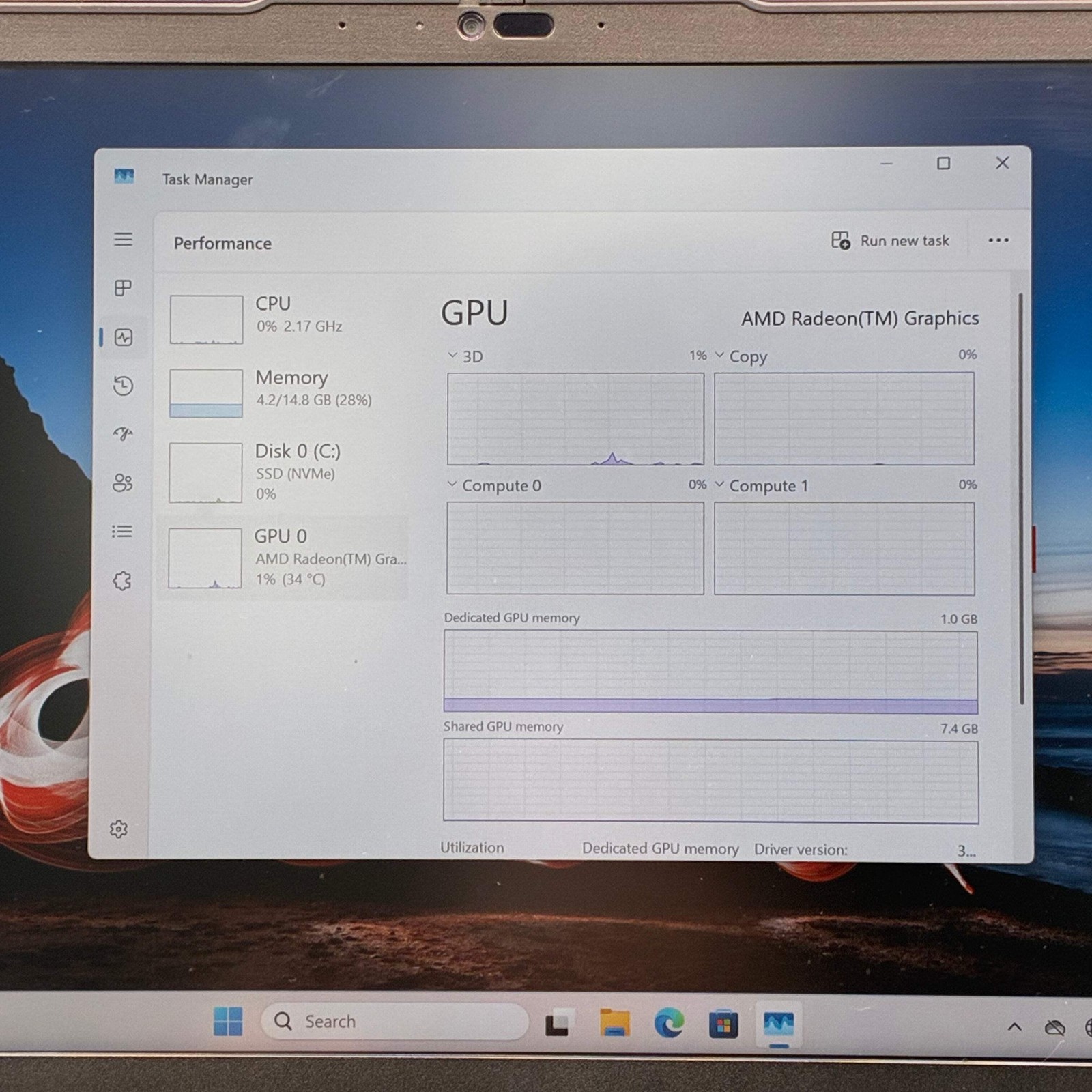The width and height of the screenshot is (1092, 1092).
Task: Open the App history page icon
Action: tap(124, 386)
